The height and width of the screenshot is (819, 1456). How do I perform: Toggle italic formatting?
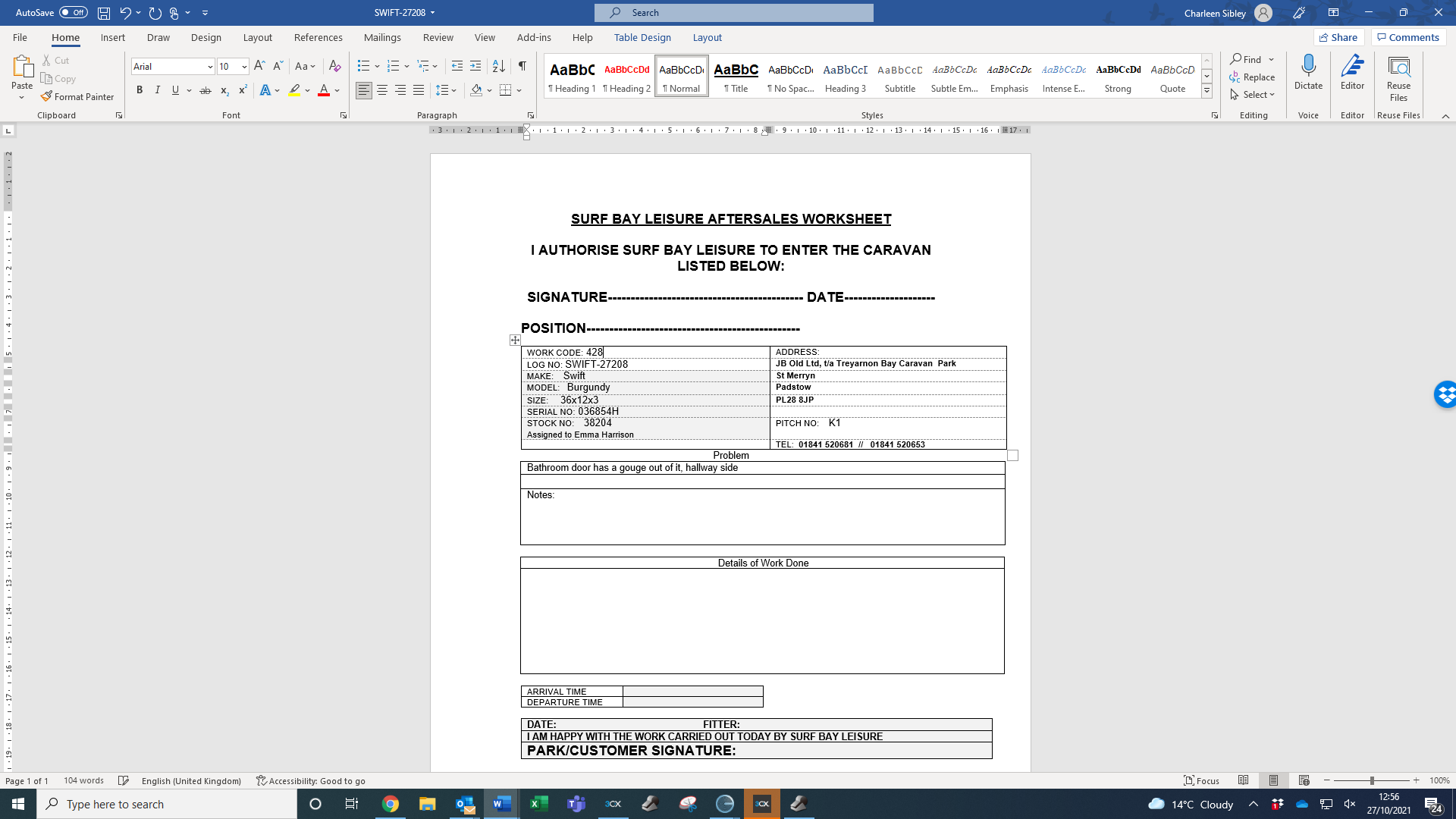157,90
